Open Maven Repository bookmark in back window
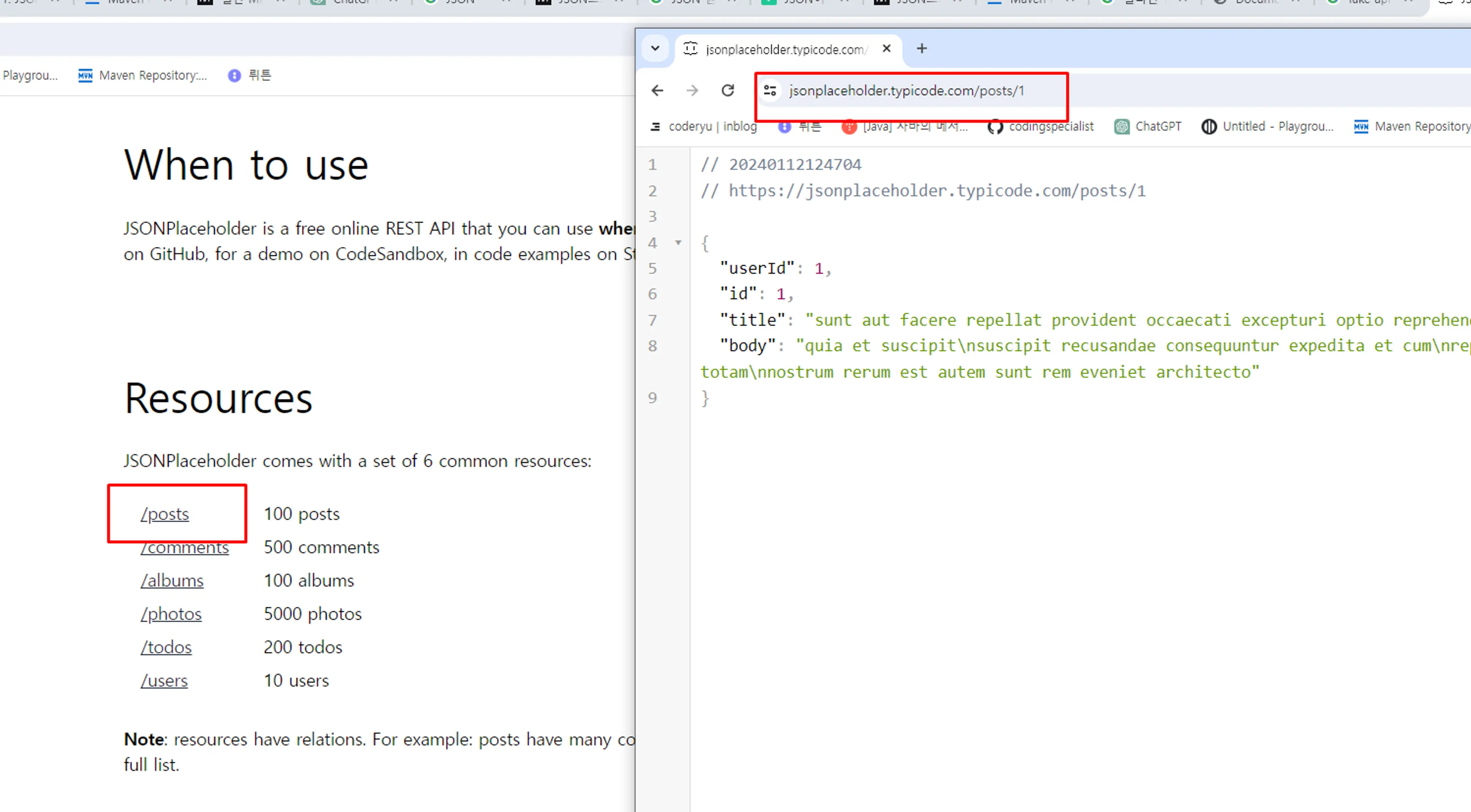 pyautogui.click(x=143, y=75)
